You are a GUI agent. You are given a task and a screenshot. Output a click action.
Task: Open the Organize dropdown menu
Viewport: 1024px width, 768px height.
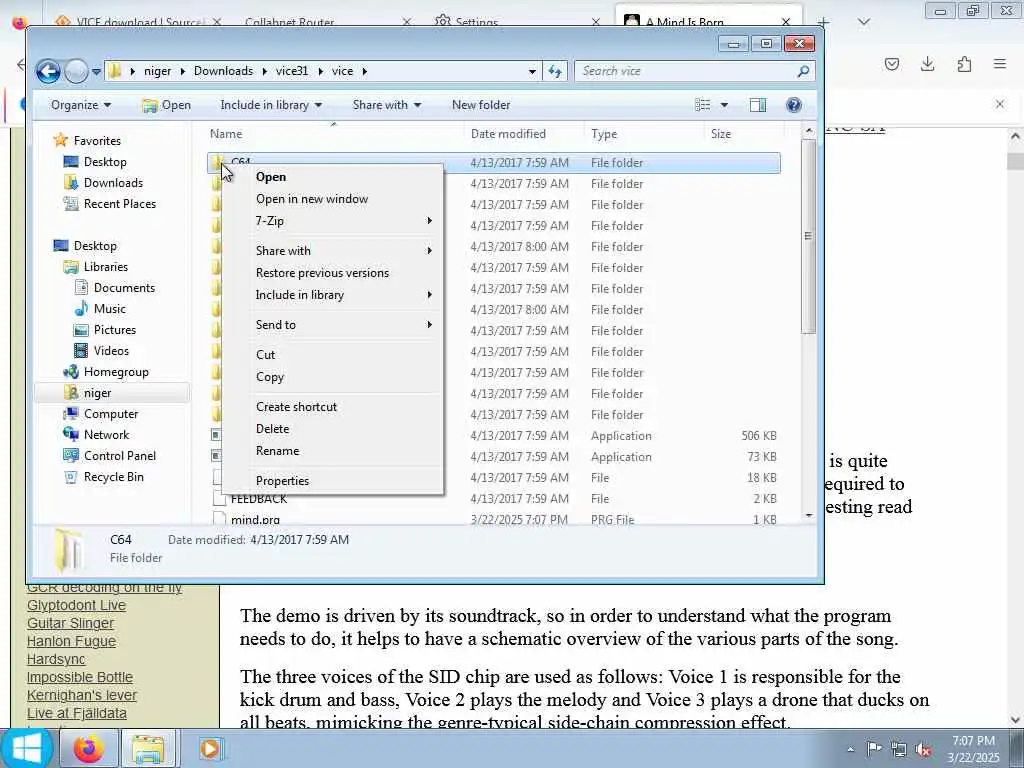click(x=81, y=105)
